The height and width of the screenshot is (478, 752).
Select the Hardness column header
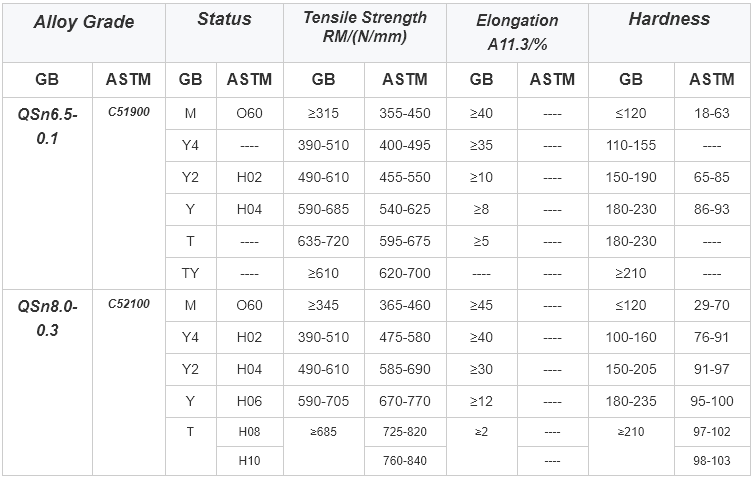tap(669, 33)
